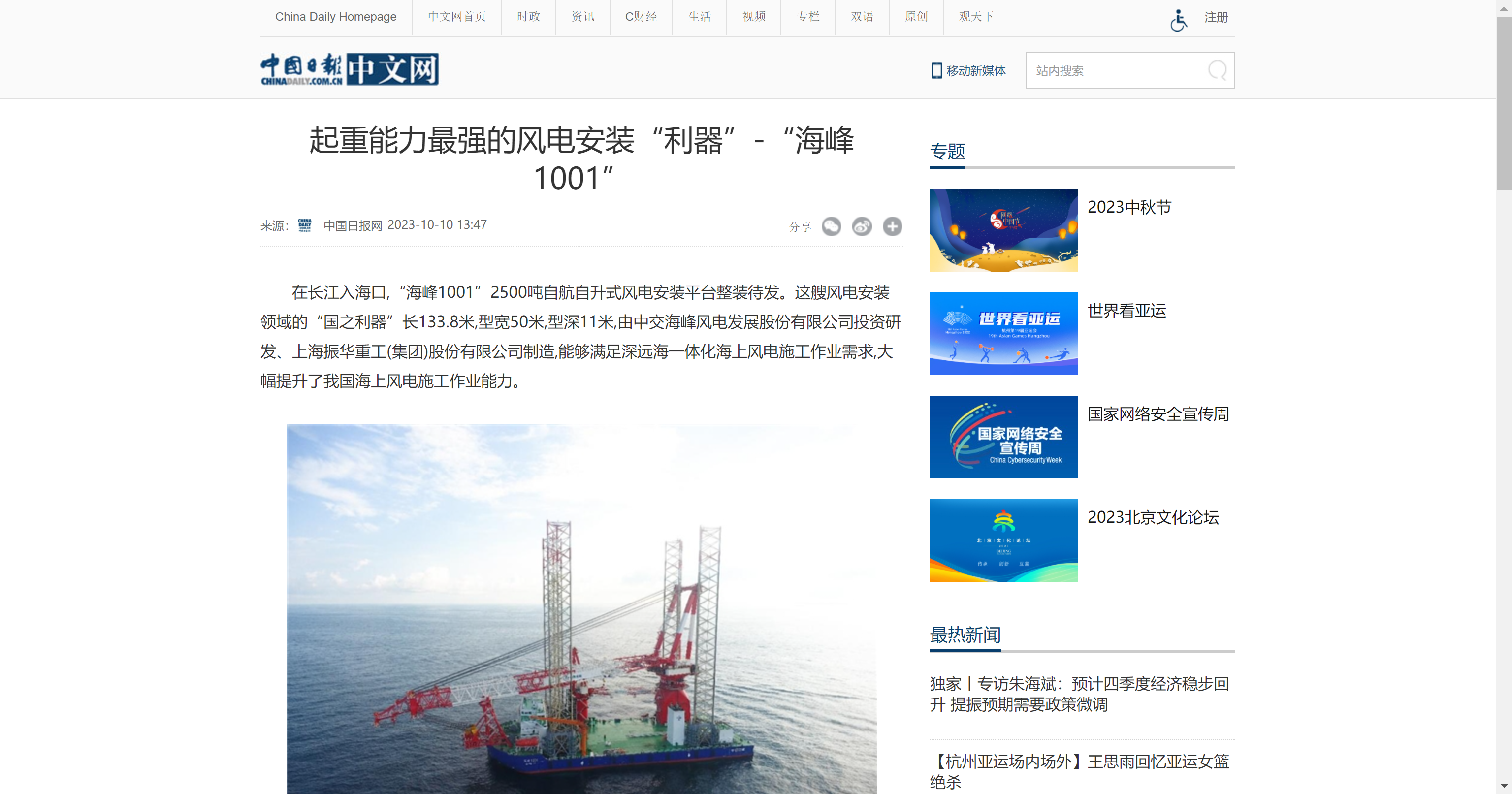This screenshot has height=794, width=1512.
Task: Open the 2023中秋节 topic link
Action: 1129,207
